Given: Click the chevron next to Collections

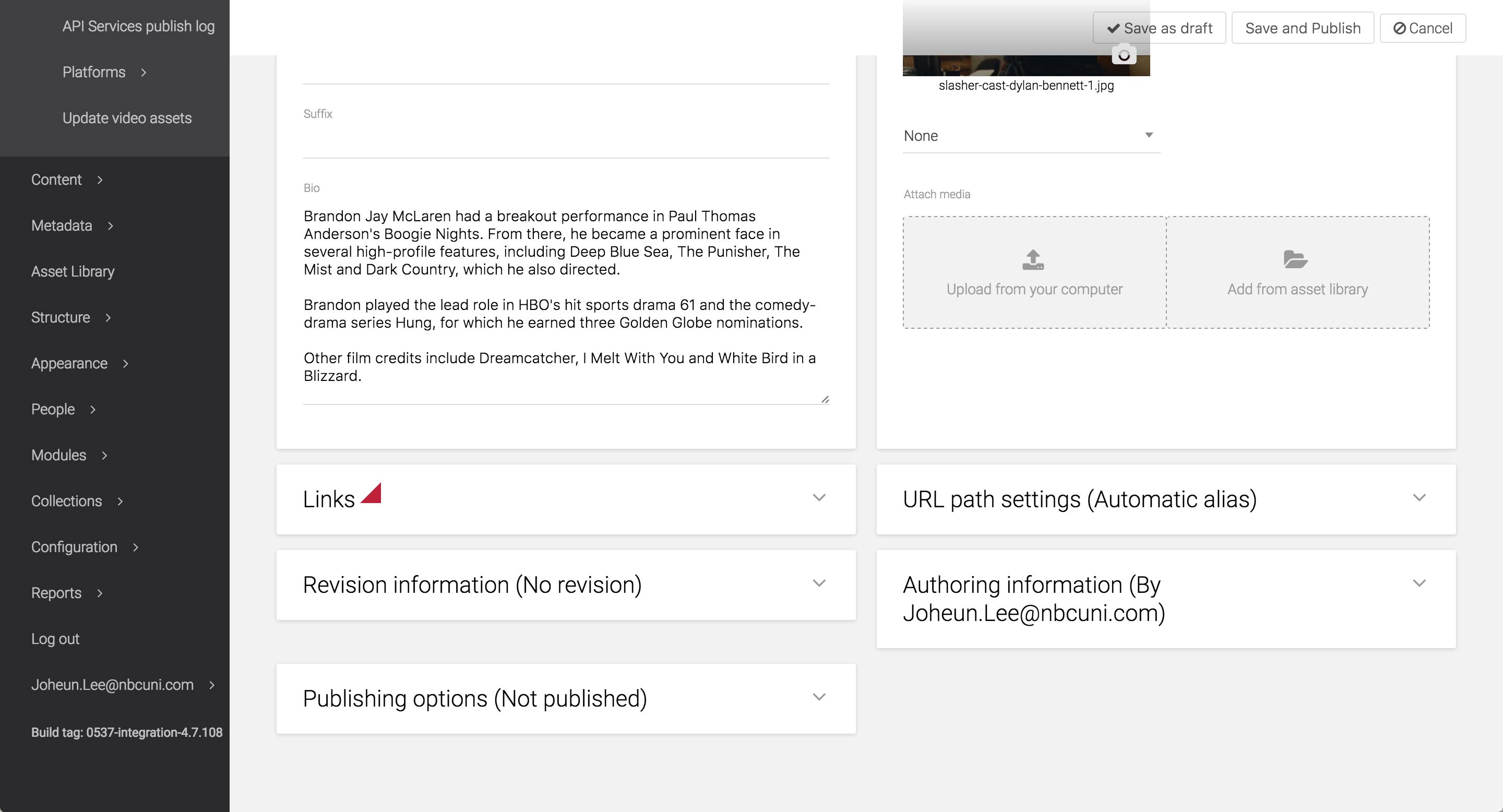Looking at the screenshot, I should pyautogui.click(x=120, y=501).
